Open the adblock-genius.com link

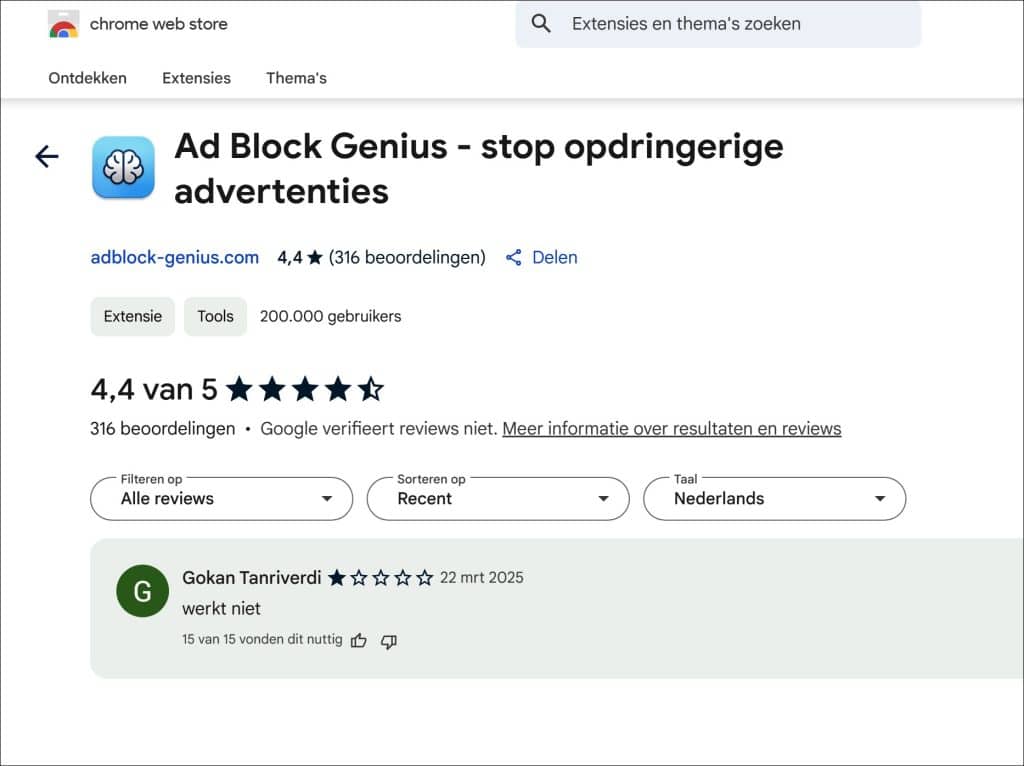coord(174,257)
